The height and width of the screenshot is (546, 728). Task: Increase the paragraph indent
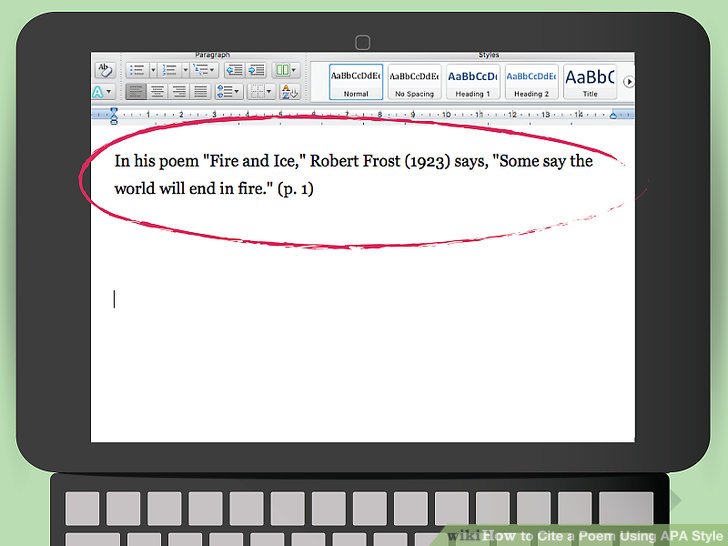[x=256, y=70]
